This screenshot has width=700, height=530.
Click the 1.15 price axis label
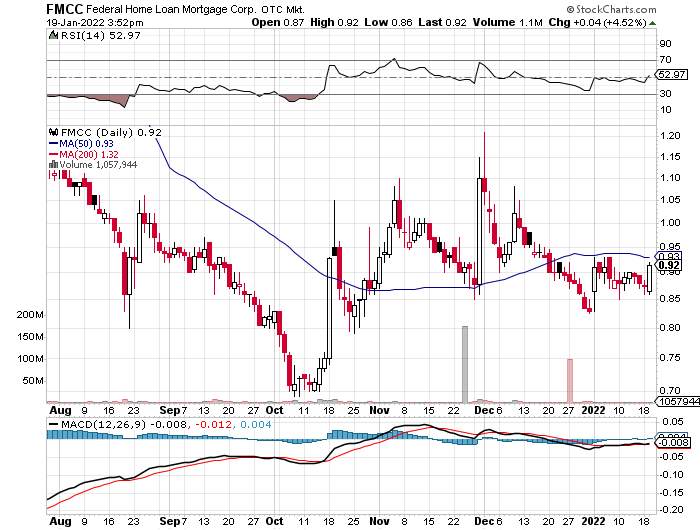(x=670, y=157)
